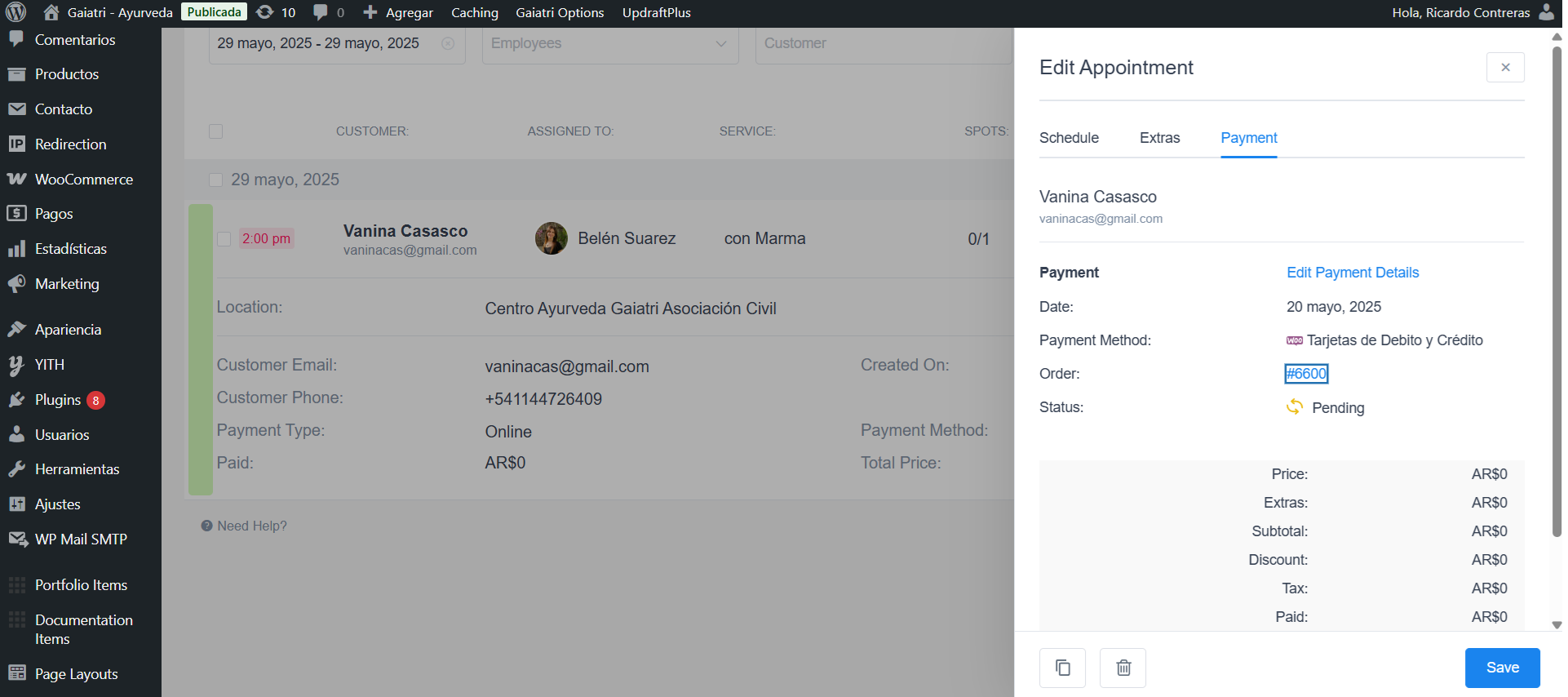Open the Comentarios sidebar icon

pos(16,39)
